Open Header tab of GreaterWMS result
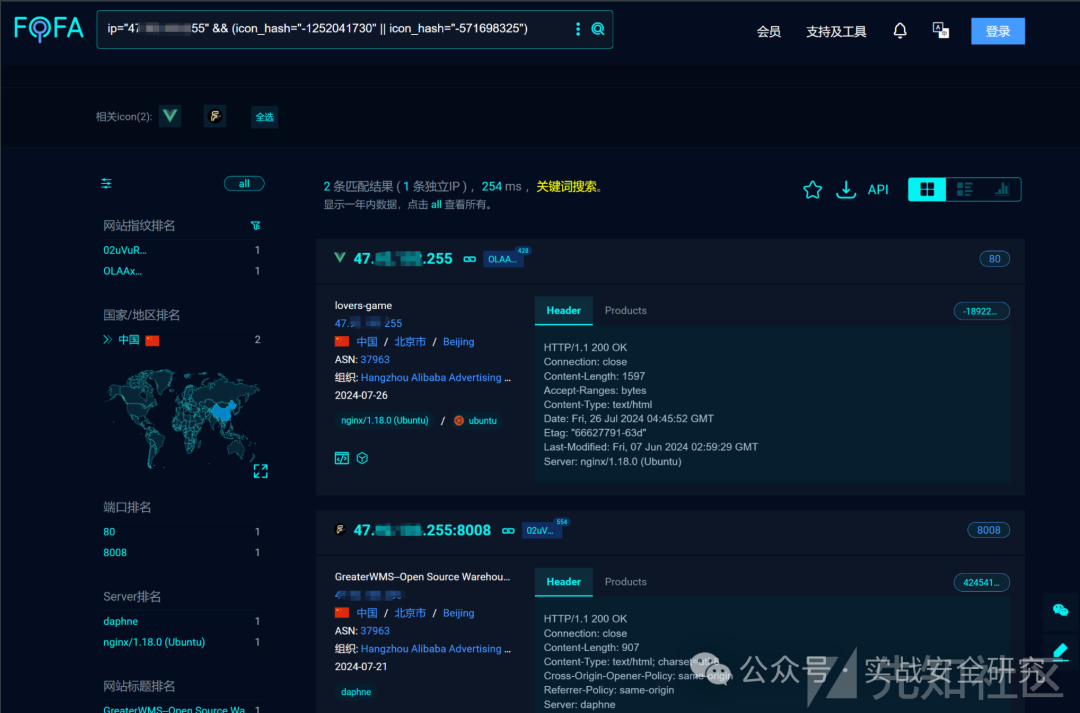The width and height of the screenshot is (1080, 713). tap(563, 582)
